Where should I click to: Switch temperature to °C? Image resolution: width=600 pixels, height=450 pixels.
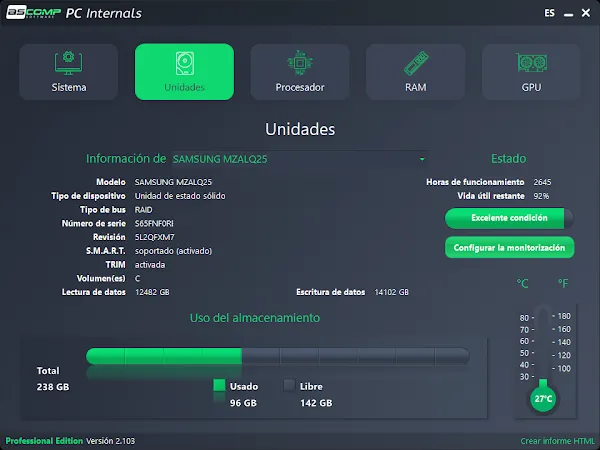[522, 284]
